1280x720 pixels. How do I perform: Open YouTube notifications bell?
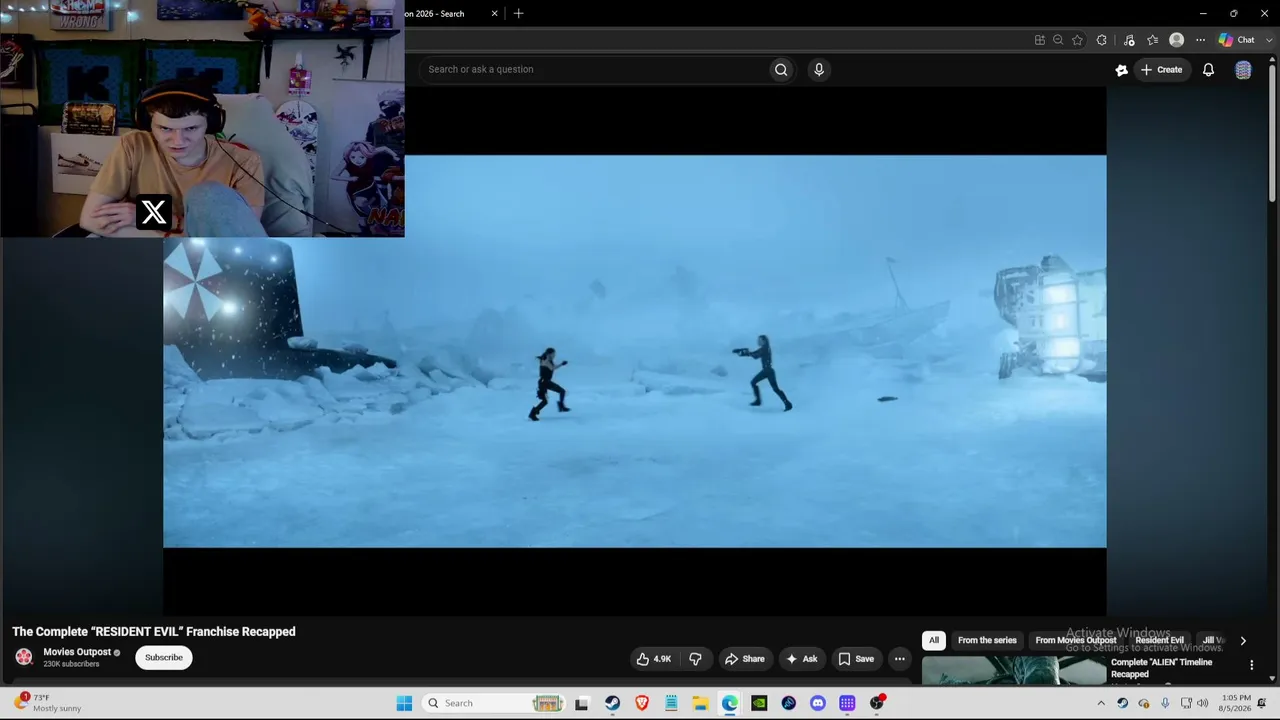point(1208,70)
